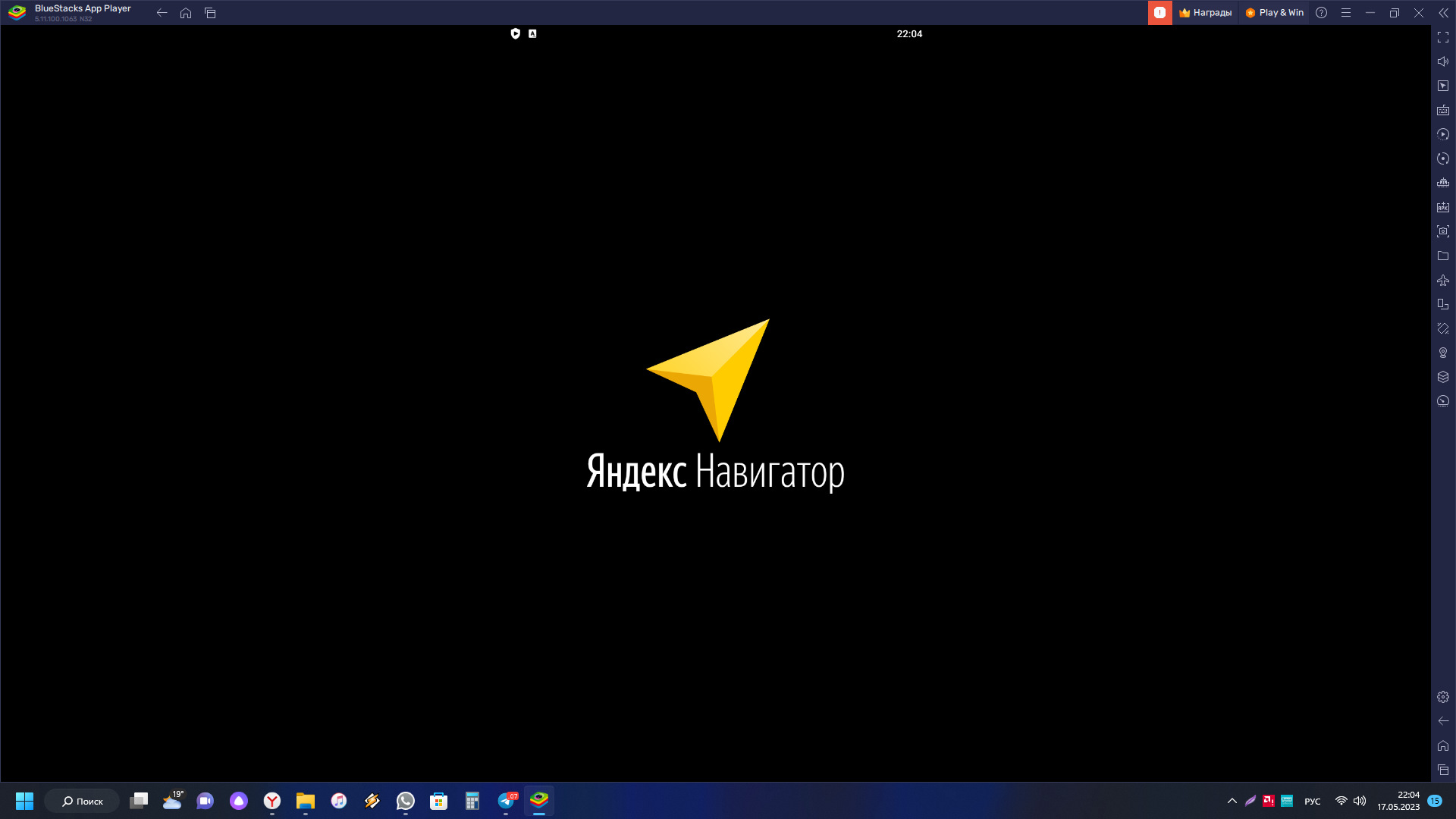Click the volume speaker icon in sidebar
Screen dimensions: 1456x819
pyautogui.click(x=1442, y=61)
